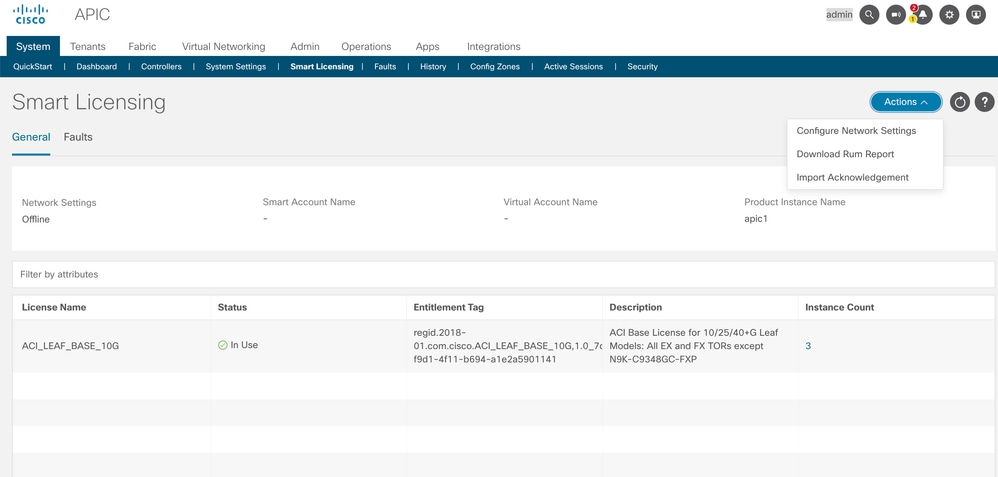Open the Tenants top menu

click(88, 46)
